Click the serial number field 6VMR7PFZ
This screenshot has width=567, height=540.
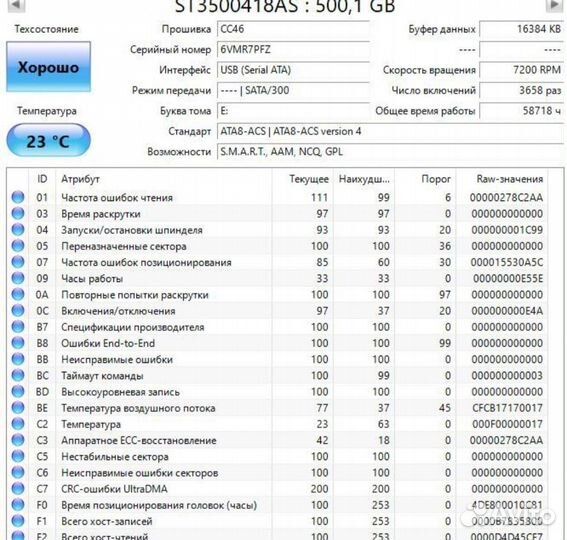pos(293,50)
